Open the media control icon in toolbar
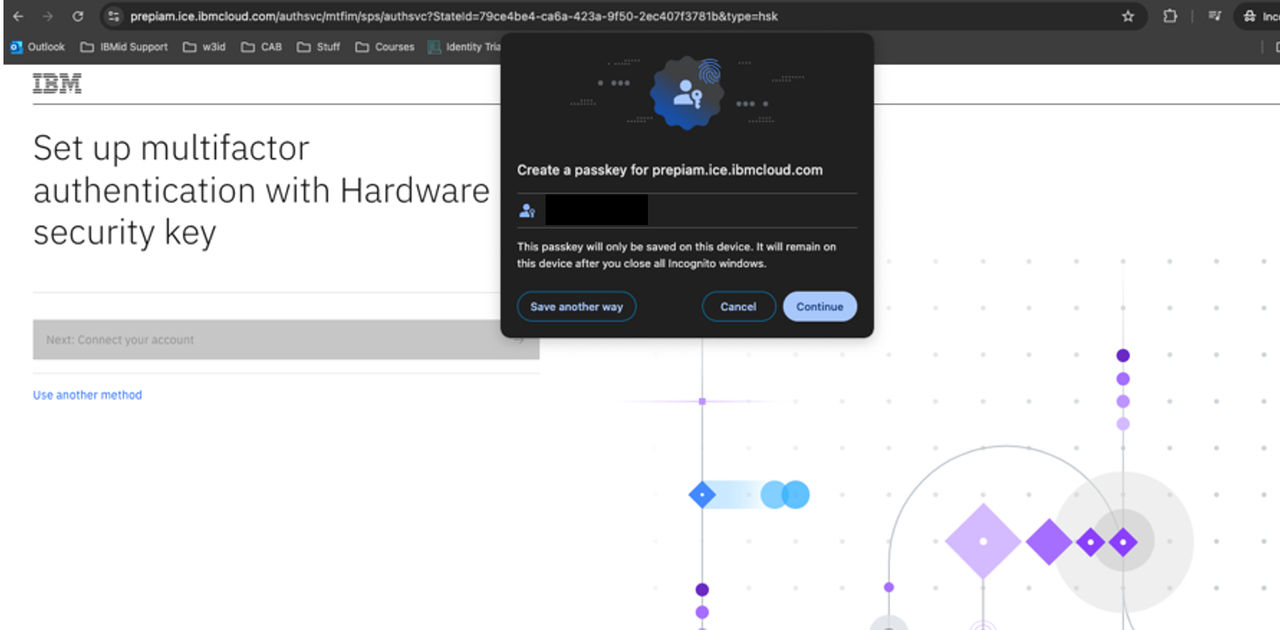 click(x=1215, y=16)
